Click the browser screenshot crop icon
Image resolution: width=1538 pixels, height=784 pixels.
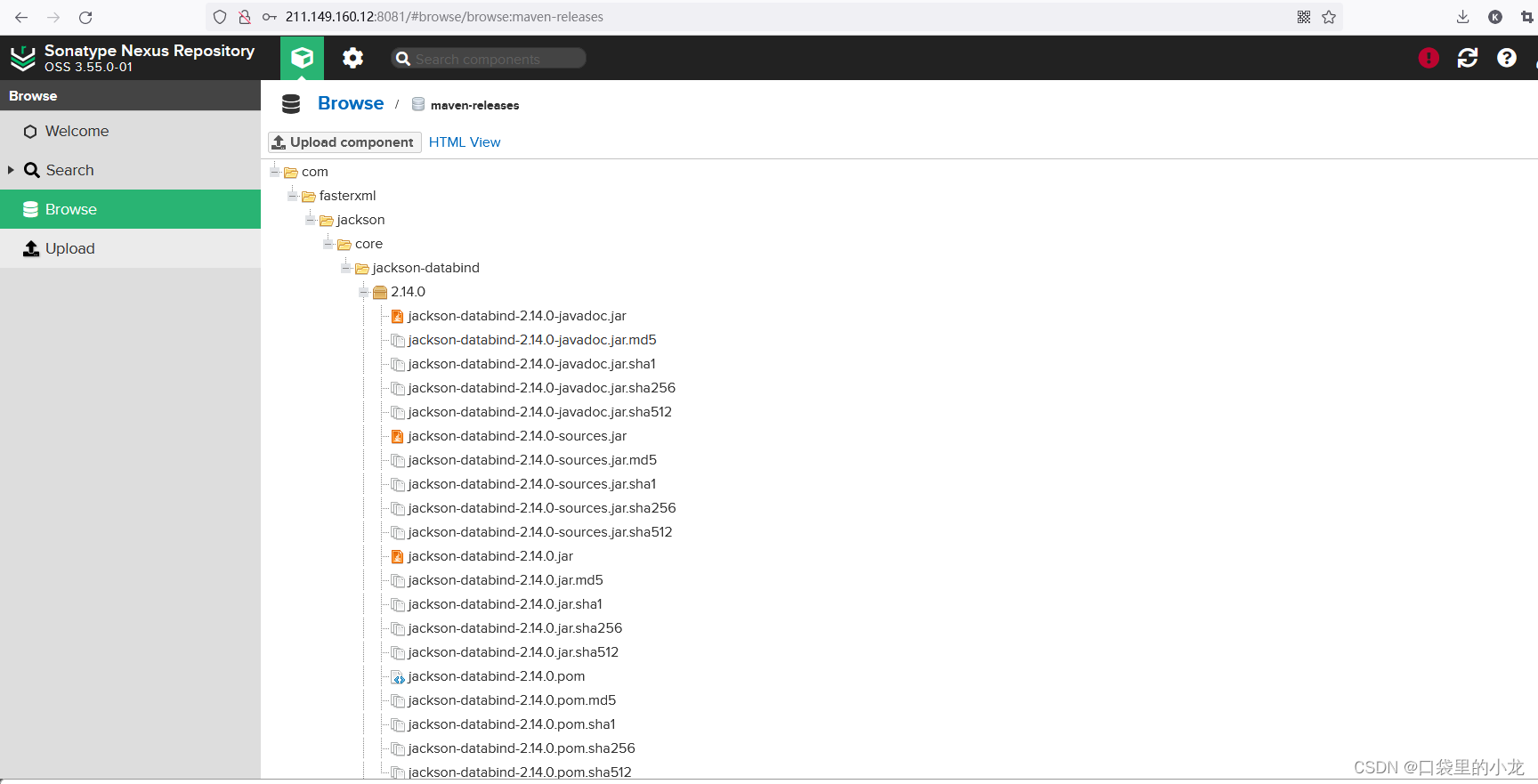tap(1527, 17)
